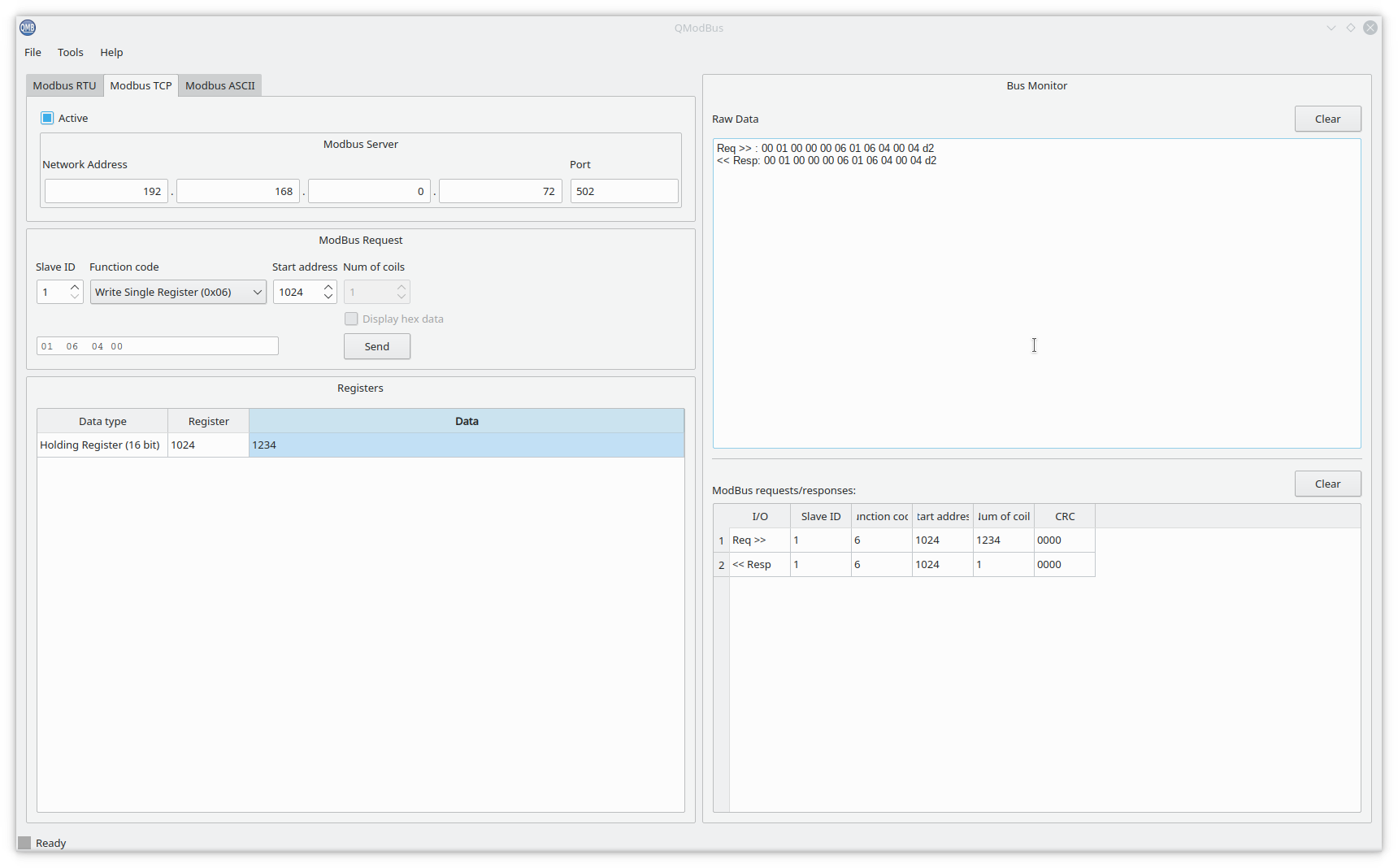Click the I/O column header
The height and width of the screenshot is (868, 1398).
click(760, 516)
